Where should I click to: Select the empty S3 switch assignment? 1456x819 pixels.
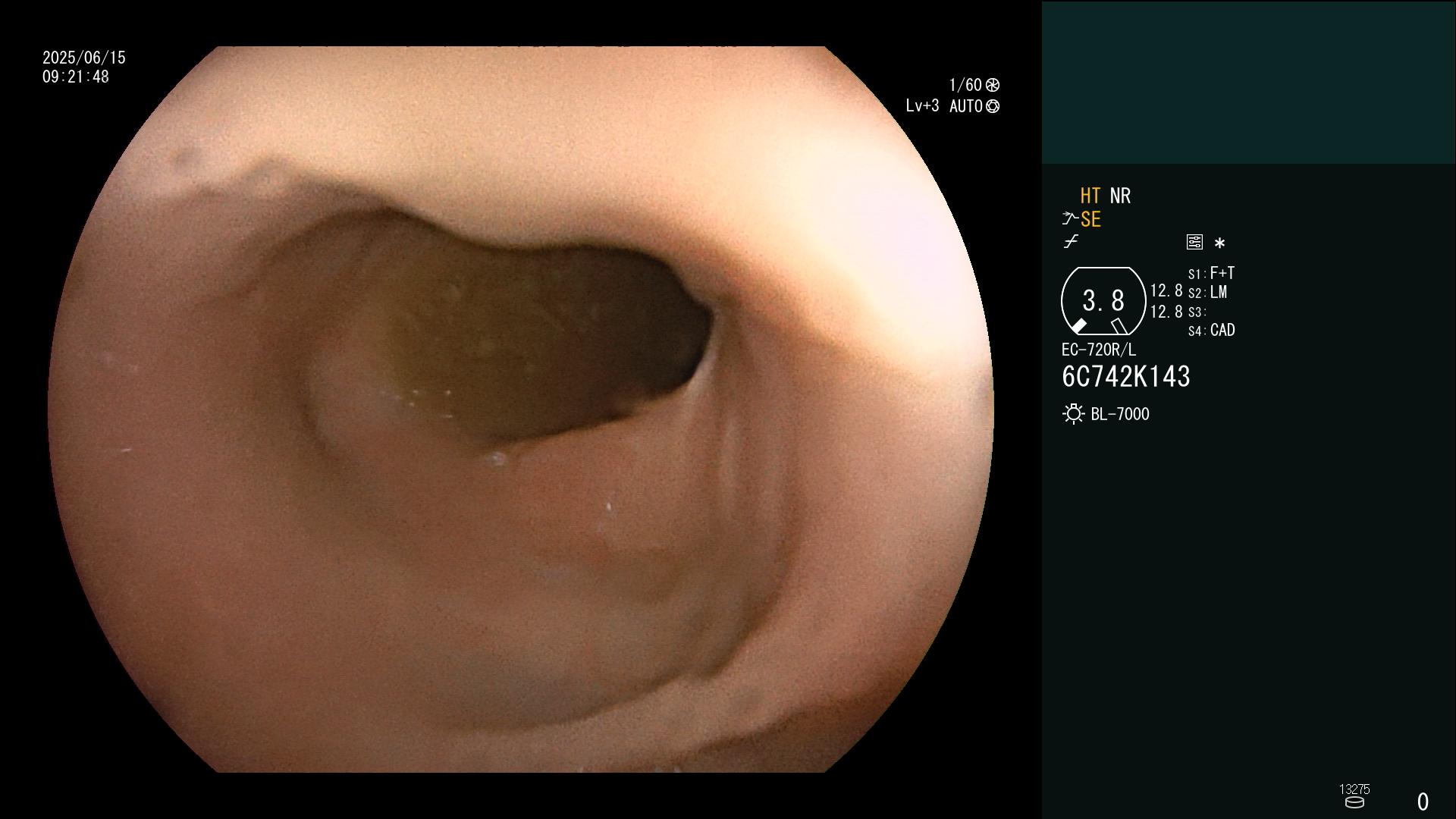[1197, 312]
